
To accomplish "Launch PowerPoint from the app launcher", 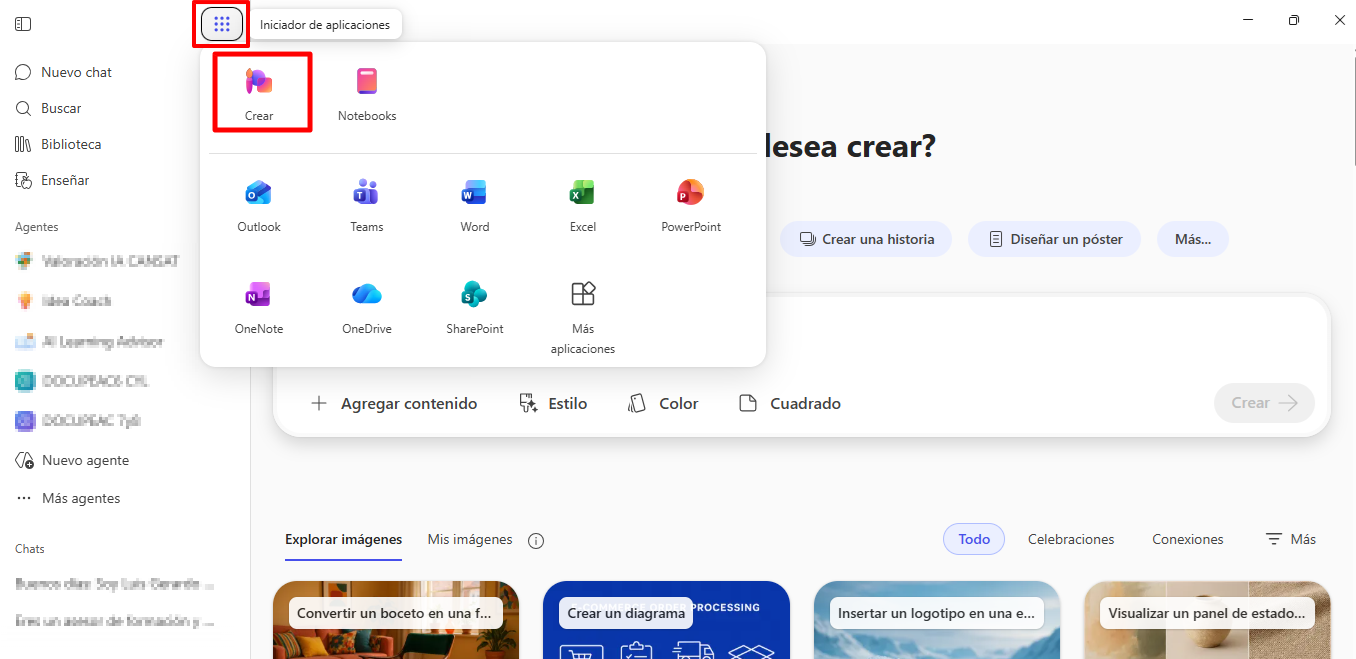I will (x=691, y=206).
